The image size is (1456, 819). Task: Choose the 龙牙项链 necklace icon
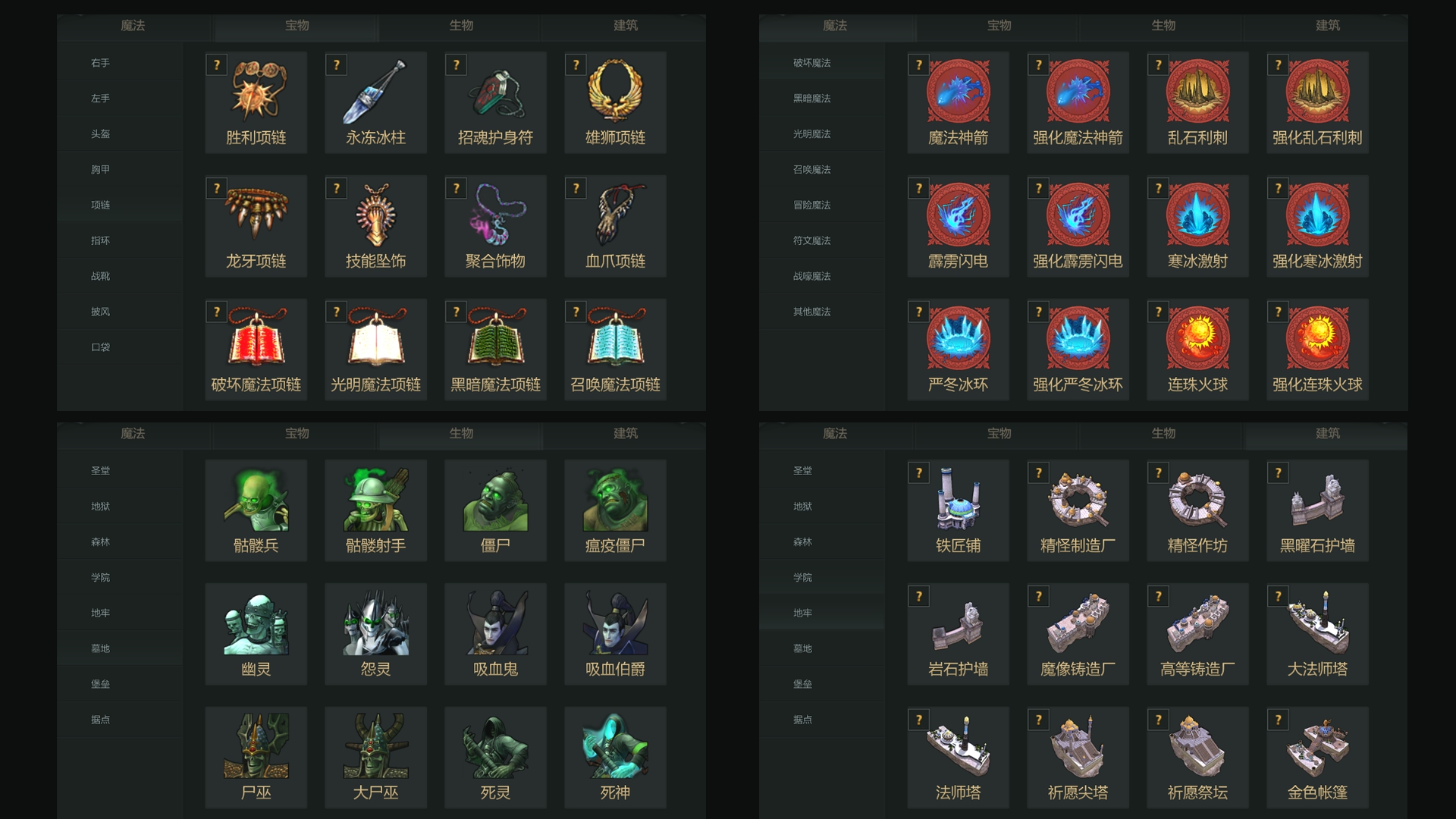pos(256,215)
